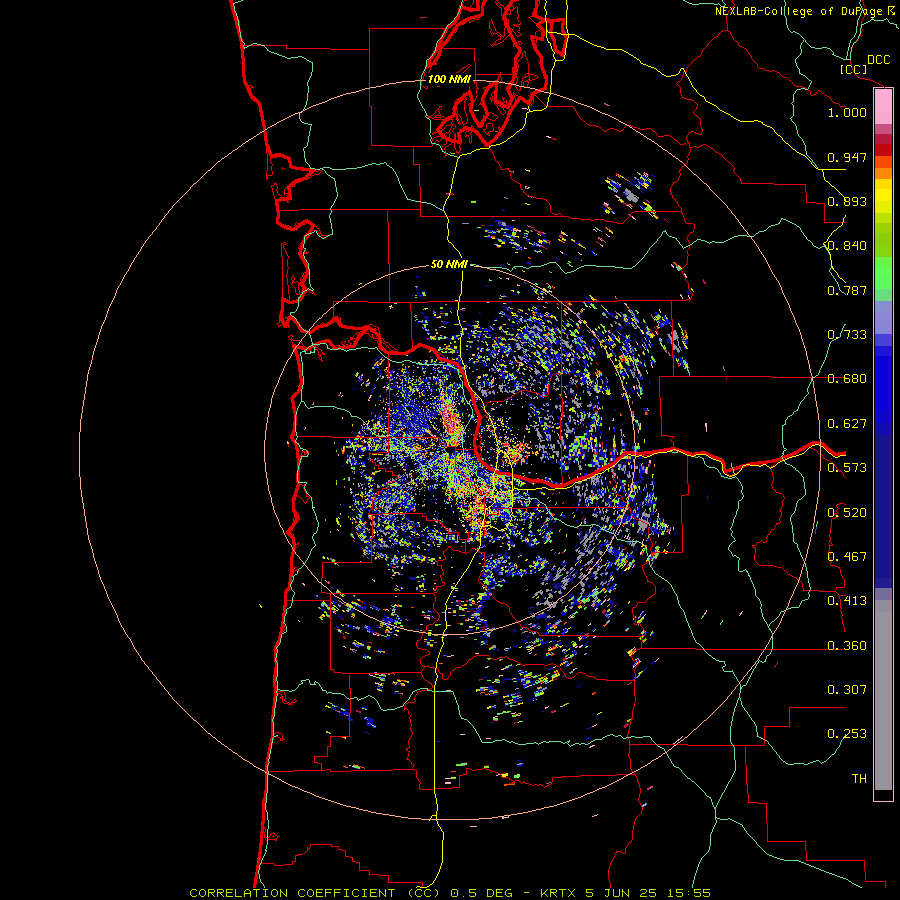
Task: Select the 0.413 legend value
Action: coord(847,601)
